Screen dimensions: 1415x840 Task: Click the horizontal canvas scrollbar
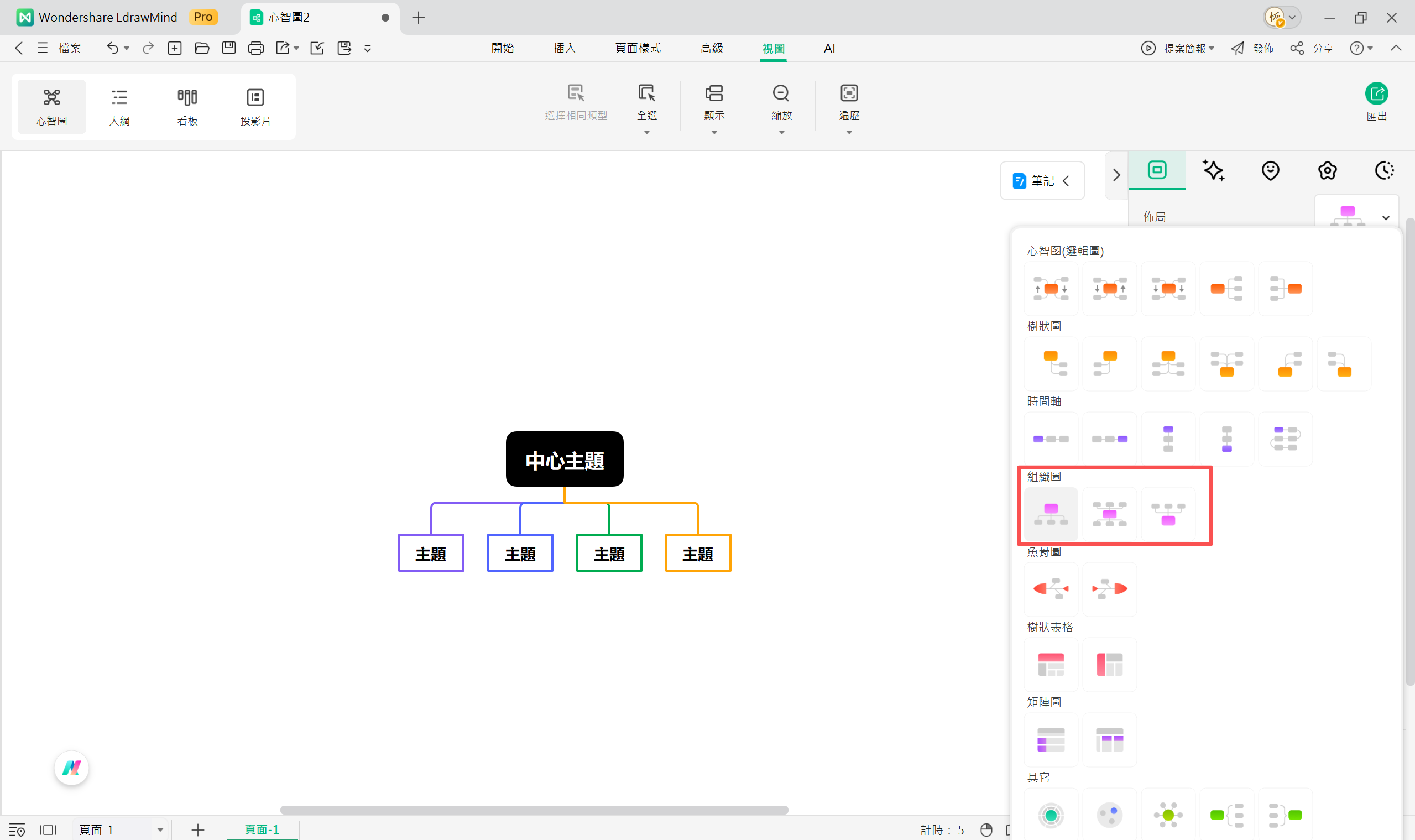click(x=534, y=810)
